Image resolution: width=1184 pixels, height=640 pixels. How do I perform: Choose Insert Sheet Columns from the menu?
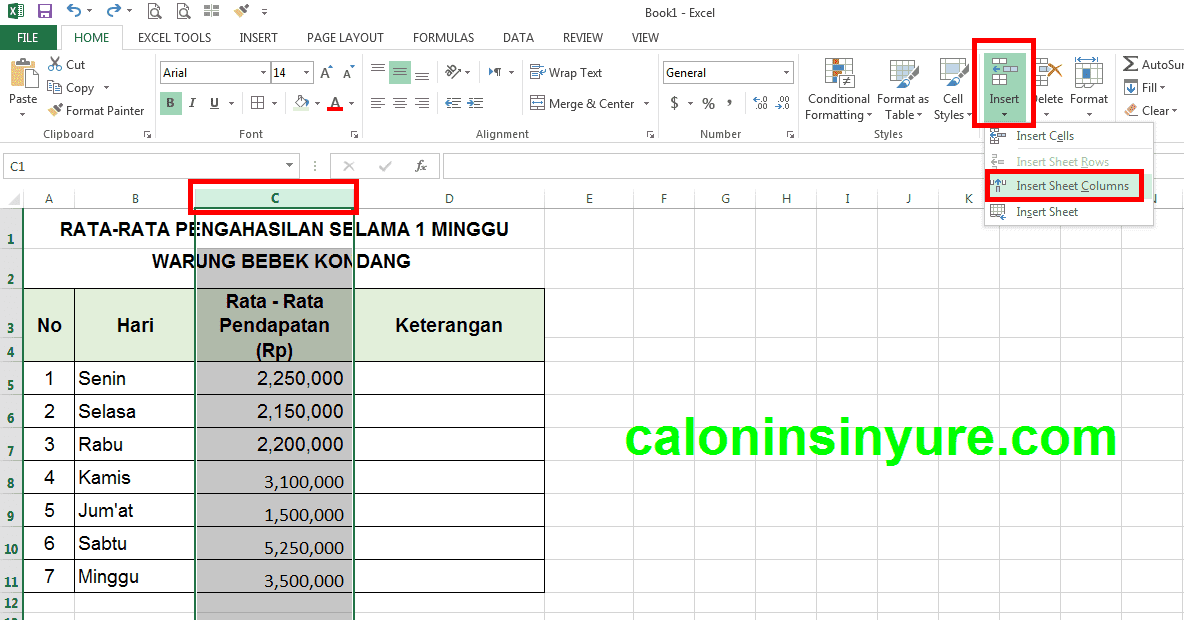(x=1072, y=185)
